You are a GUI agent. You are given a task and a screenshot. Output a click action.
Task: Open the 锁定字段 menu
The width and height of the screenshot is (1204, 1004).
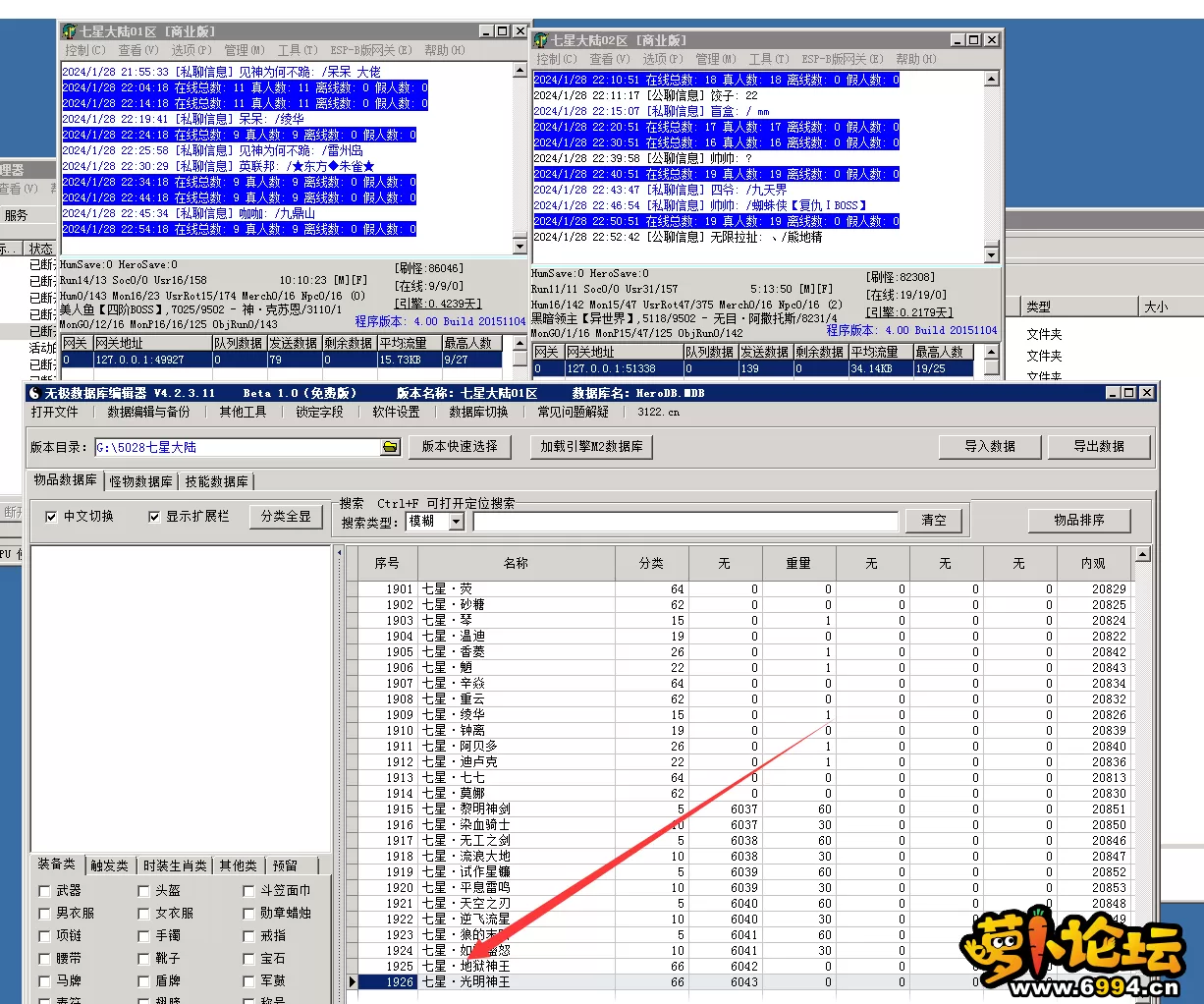(x=319, y=413)
